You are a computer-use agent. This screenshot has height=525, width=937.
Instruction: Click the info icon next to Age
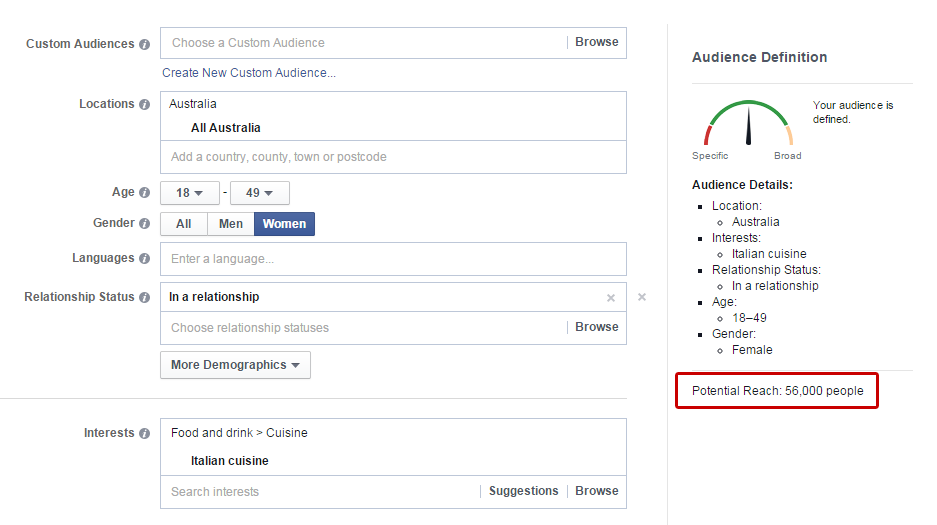click(145, 193)
